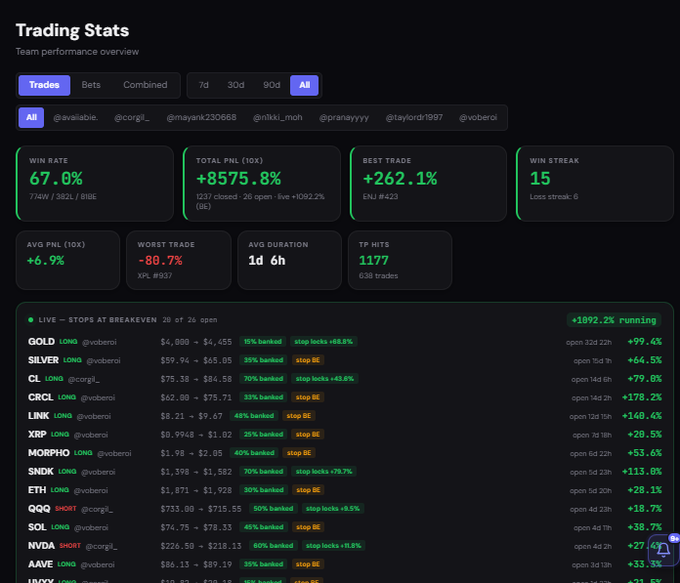Click the CRCL ticker row

click(345, 397)
